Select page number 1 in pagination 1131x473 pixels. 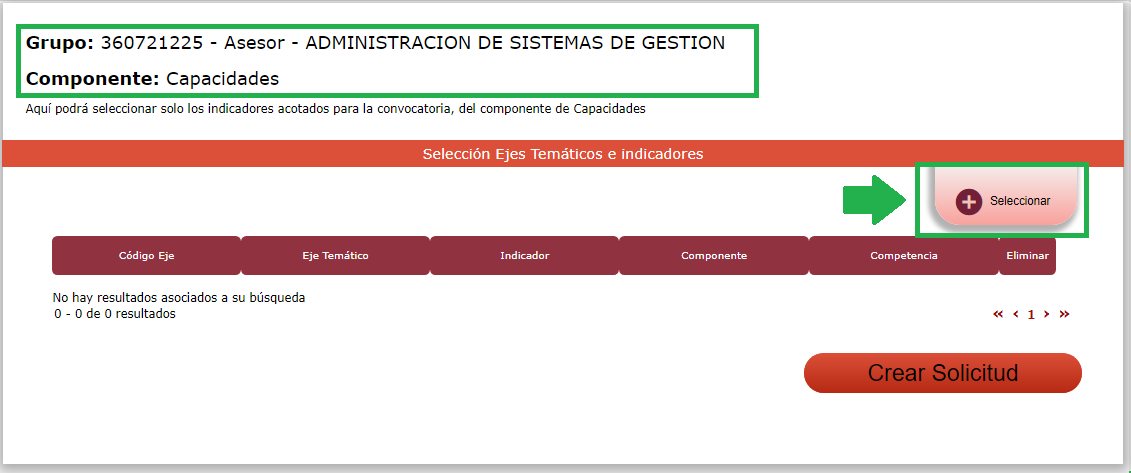click(1031, 314)
